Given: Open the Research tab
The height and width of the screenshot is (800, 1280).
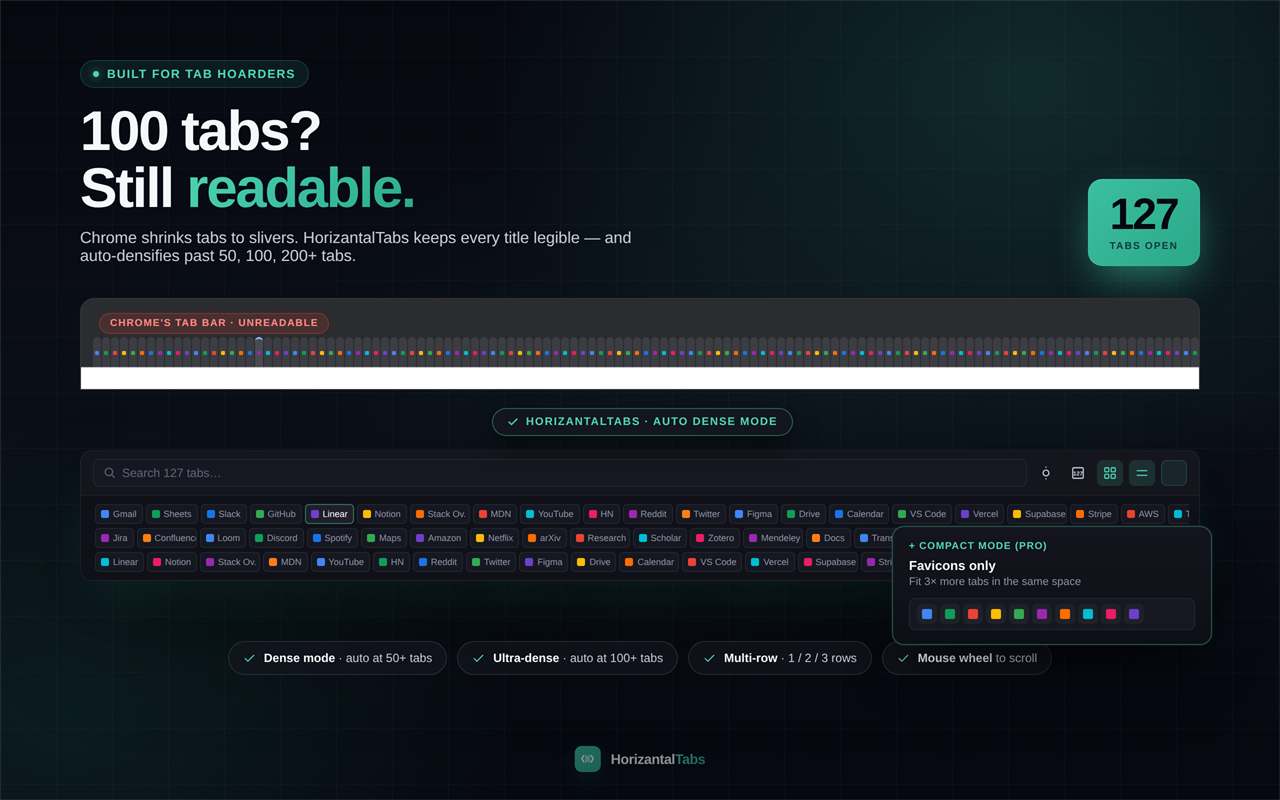Looking at the screenshot, I should [x=601, y=538].
